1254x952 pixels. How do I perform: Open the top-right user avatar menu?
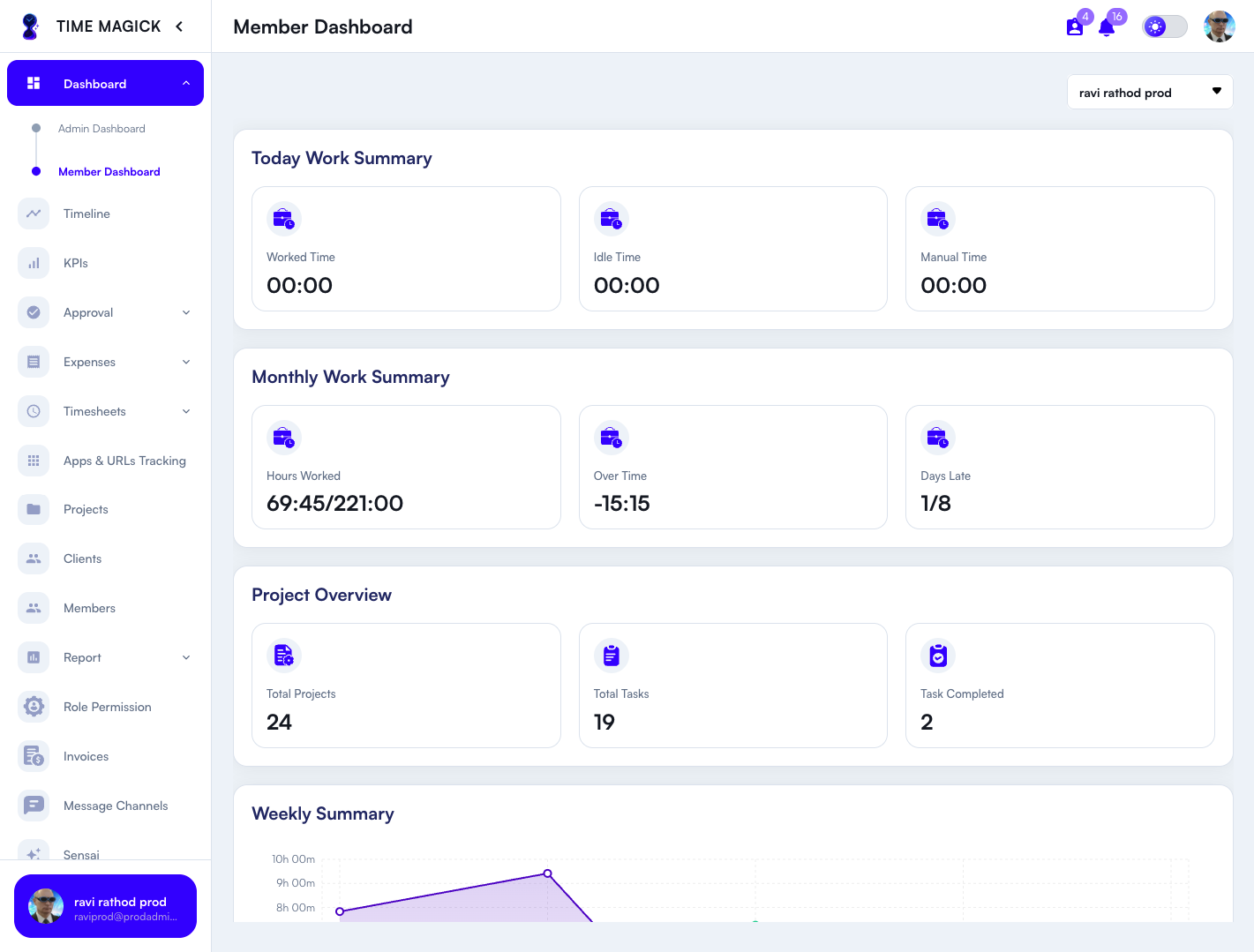[1219, 26]
